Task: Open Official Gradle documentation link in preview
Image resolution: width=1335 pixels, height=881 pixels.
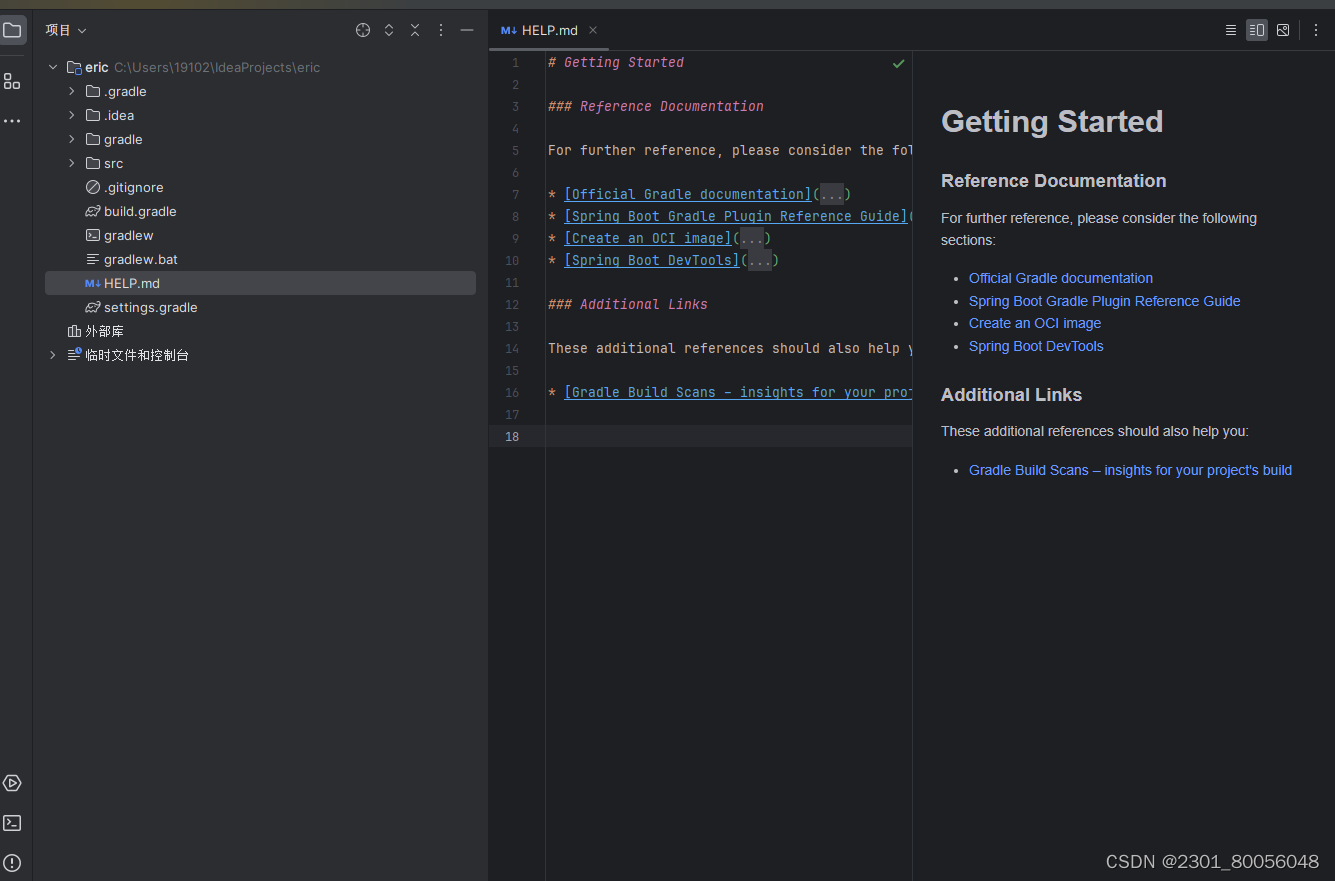Action: point(1060,278)
